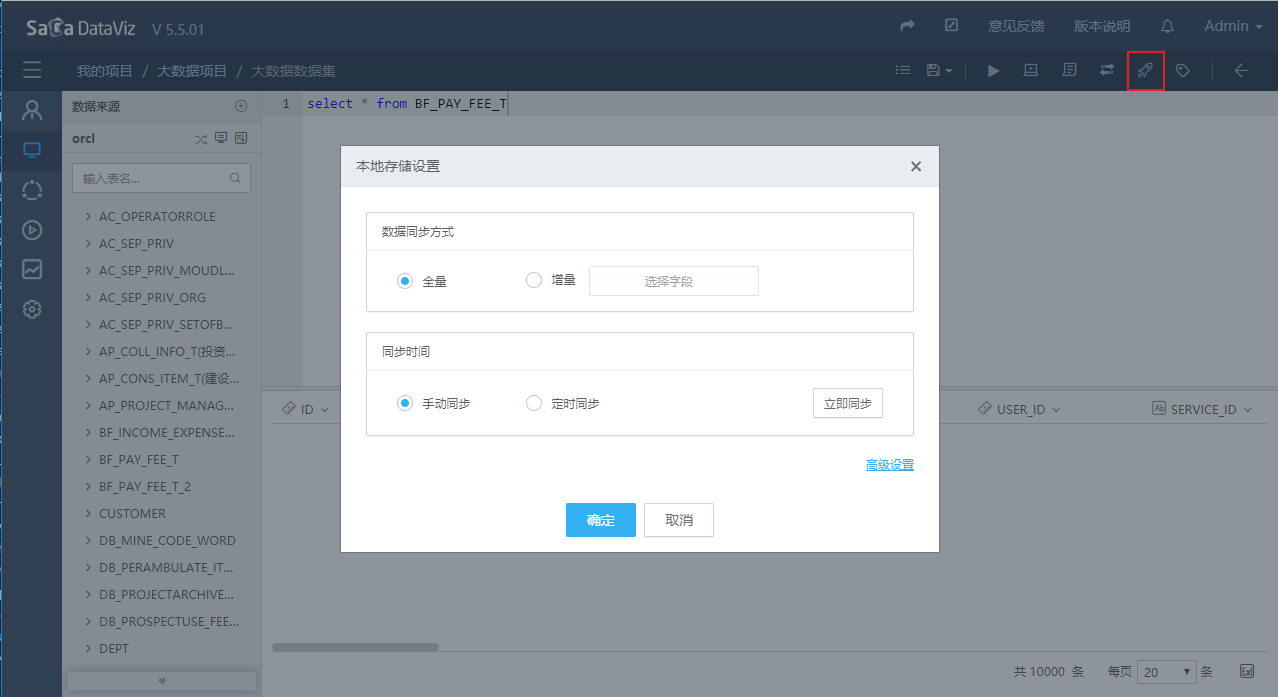Open the SERVICE_ID column dropdown
This screenshot has width=1278, height=697.
point(1248,410)
